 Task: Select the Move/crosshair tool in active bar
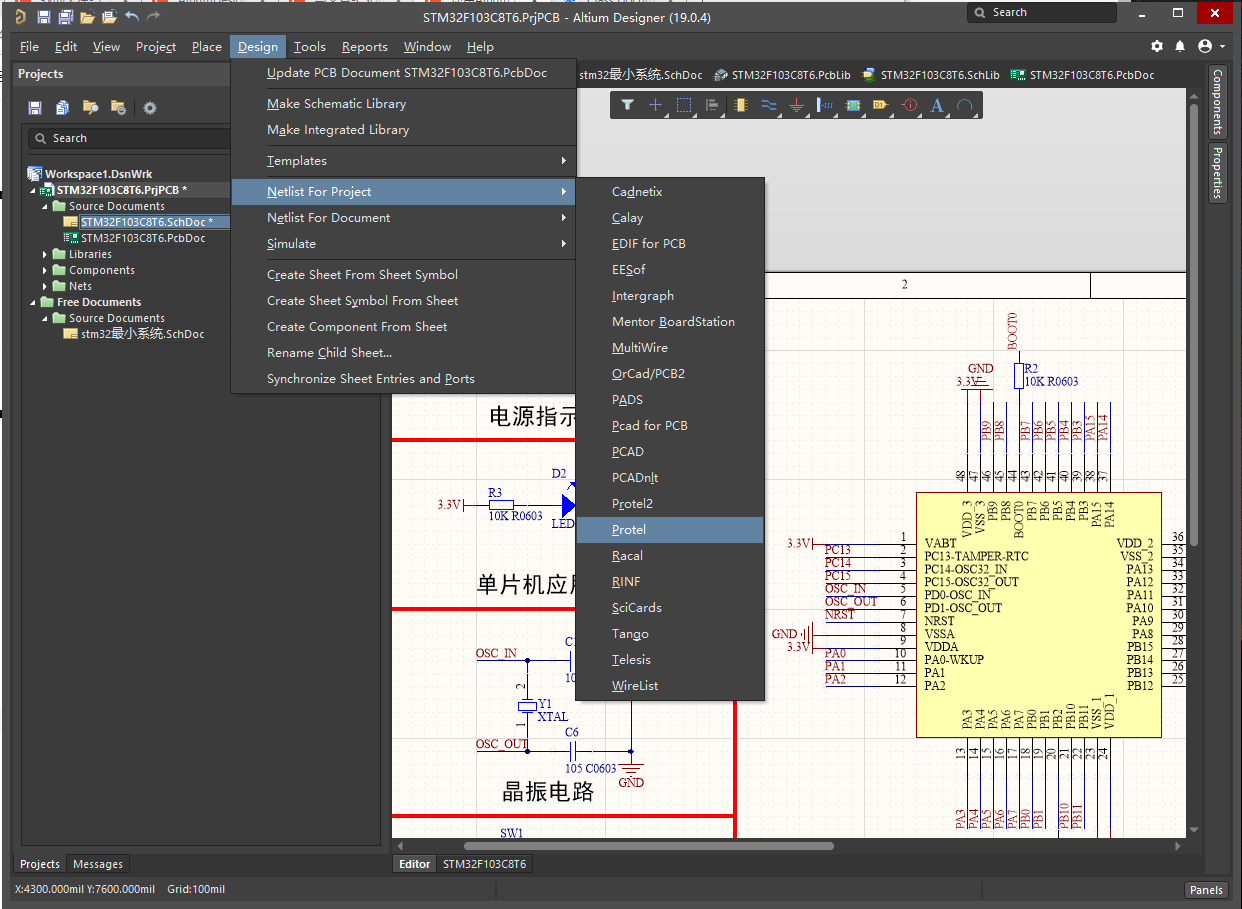pyautogui.click(x=655, y=105)
